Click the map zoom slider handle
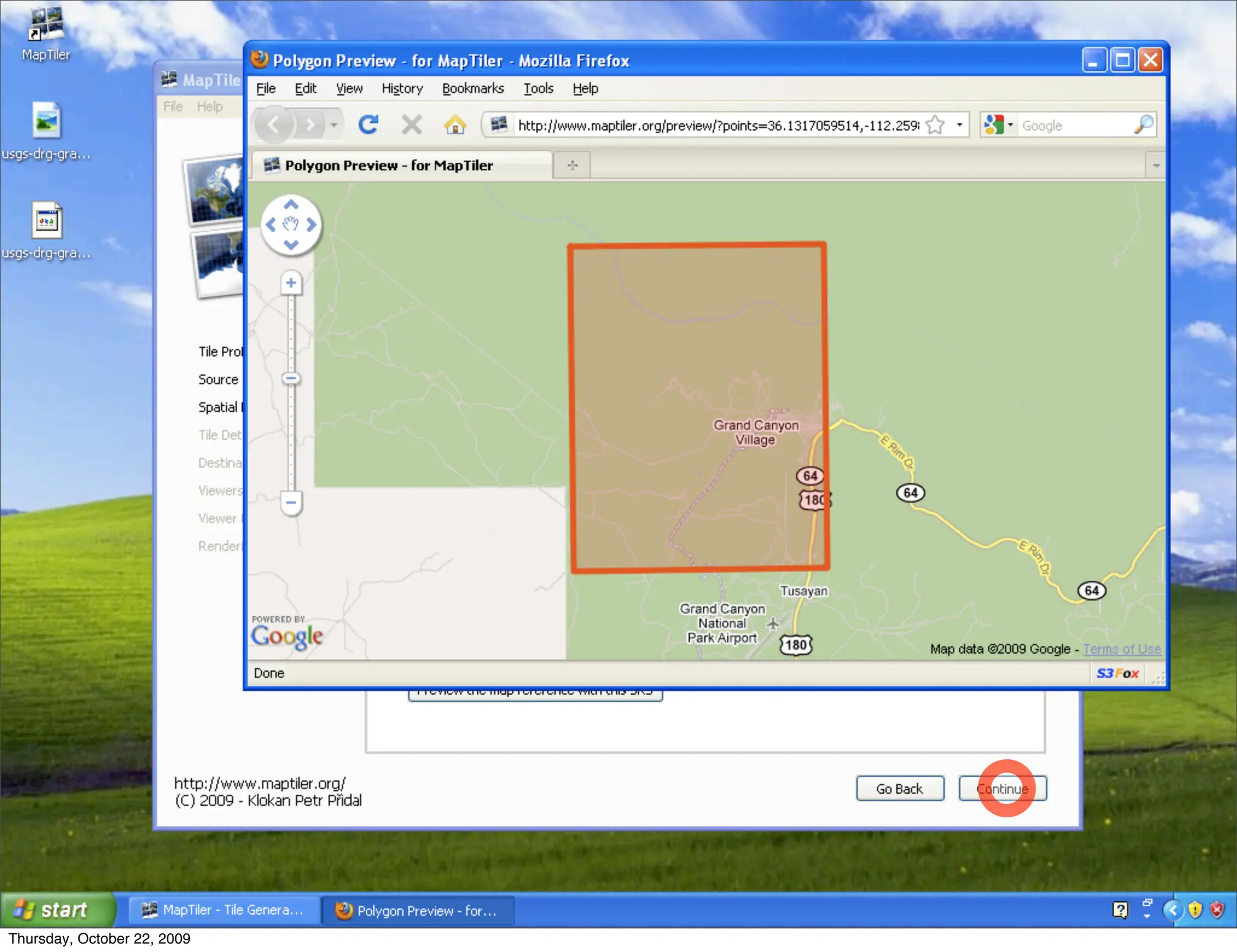 (291, 379)
